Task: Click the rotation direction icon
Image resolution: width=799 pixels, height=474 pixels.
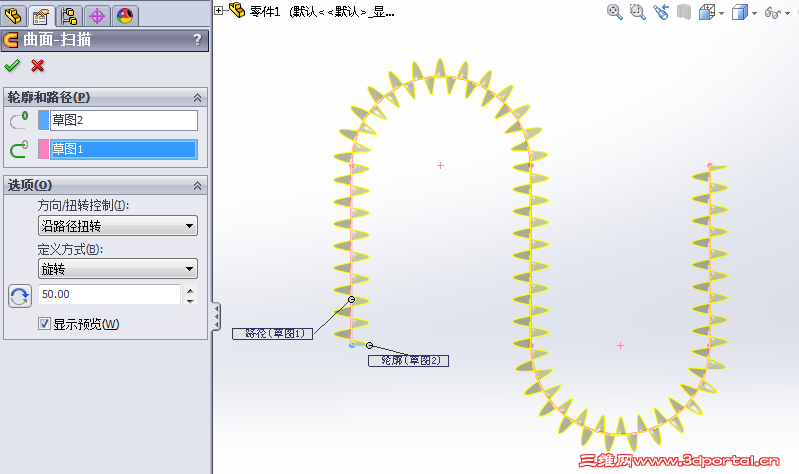Action: [x=20, y=296]
